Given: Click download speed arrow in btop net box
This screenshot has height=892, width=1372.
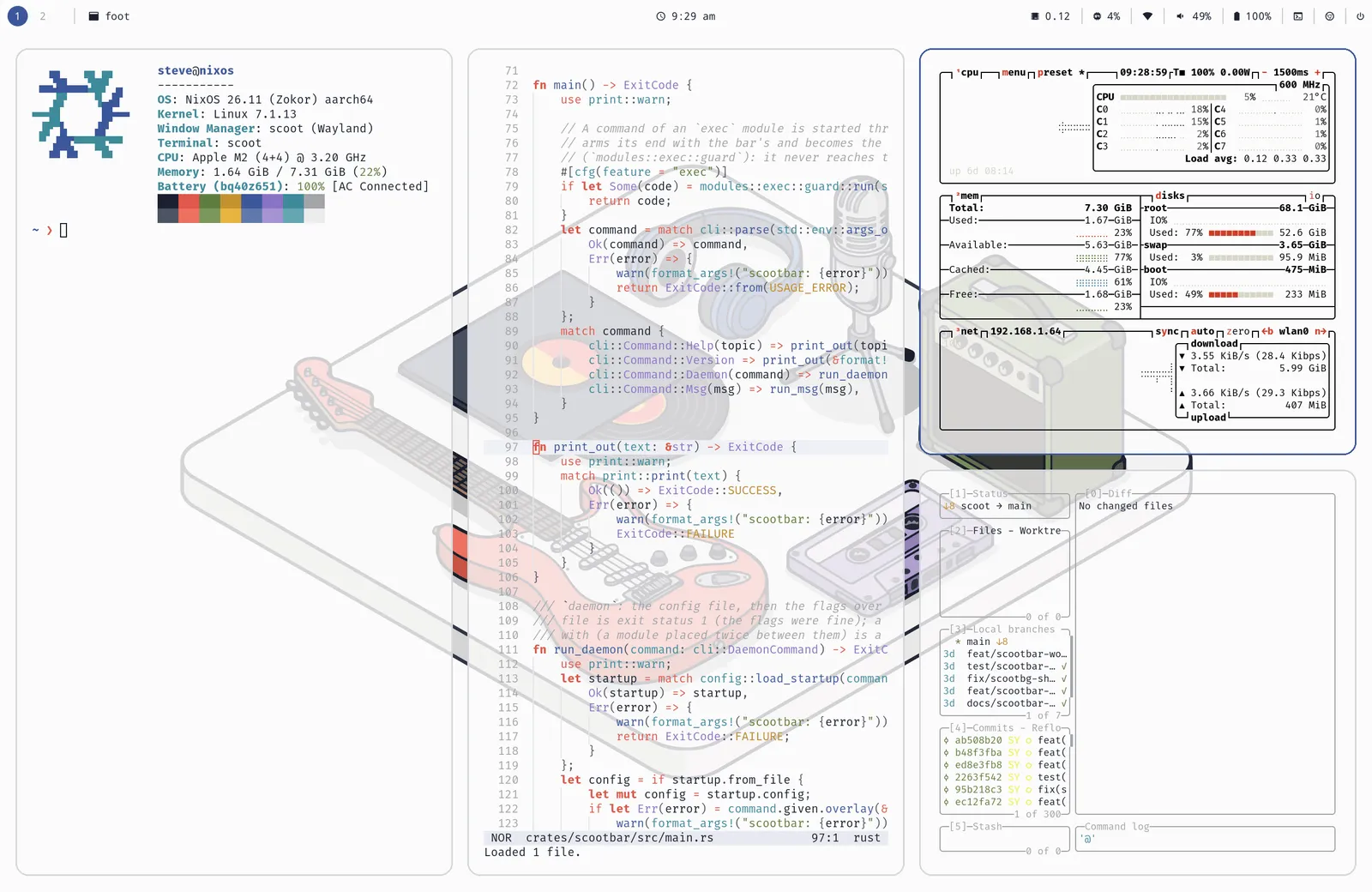Looking at the screenshot, I should coord(1182,356).
